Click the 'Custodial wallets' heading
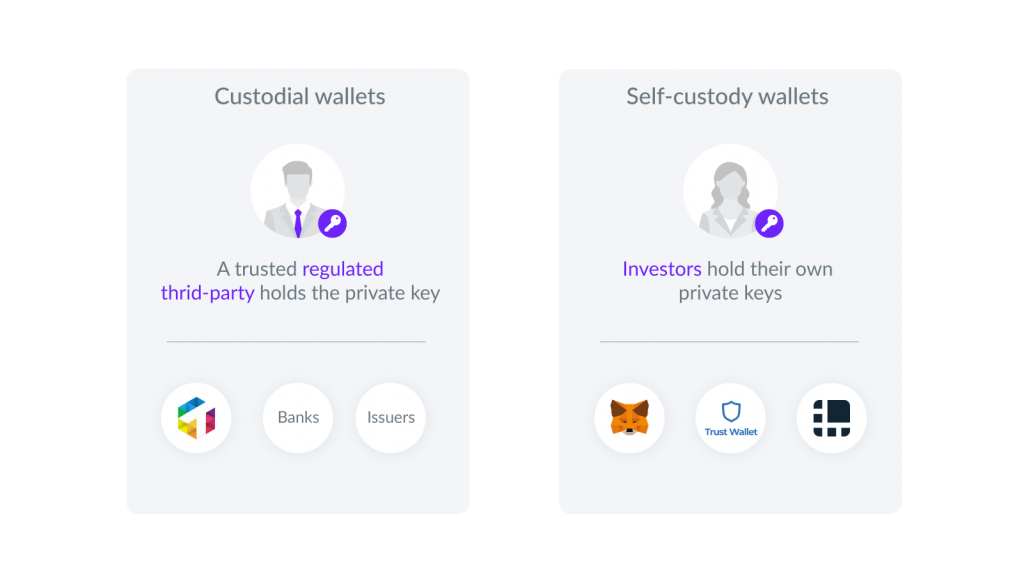1024x576 pixels. pyautogui.click(x=300, y=97)
